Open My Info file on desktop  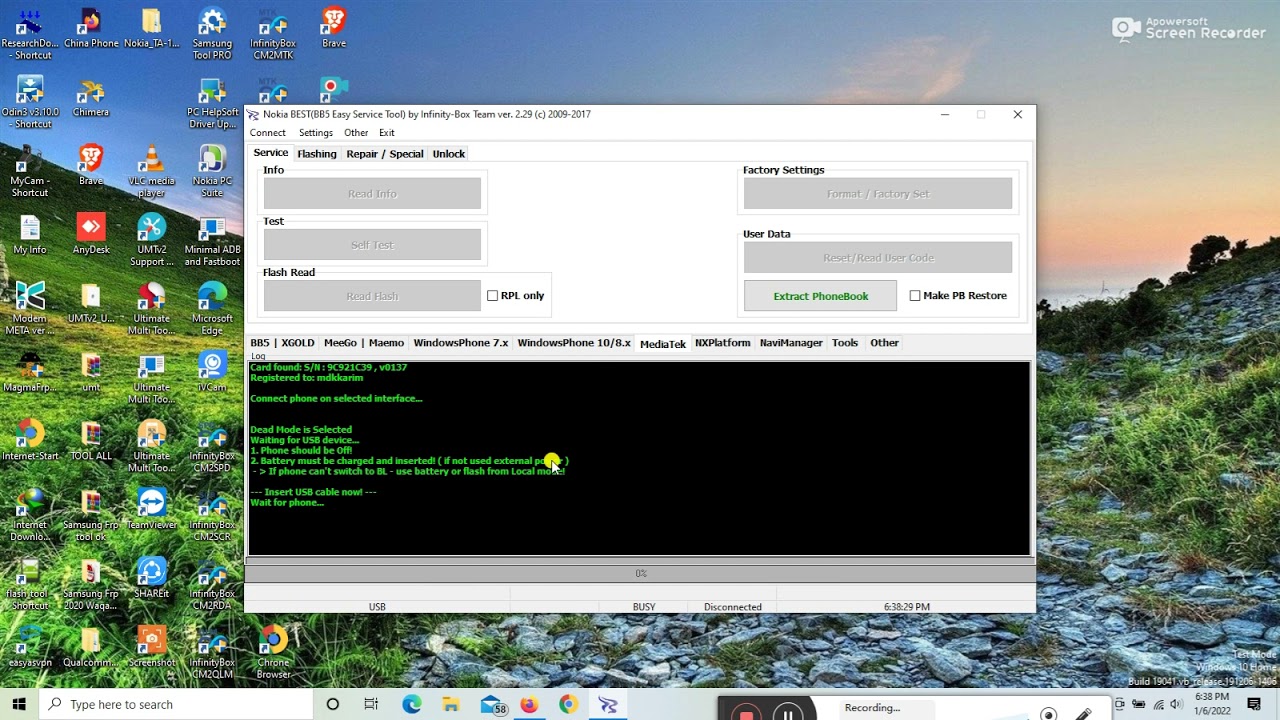coord(30,234)
